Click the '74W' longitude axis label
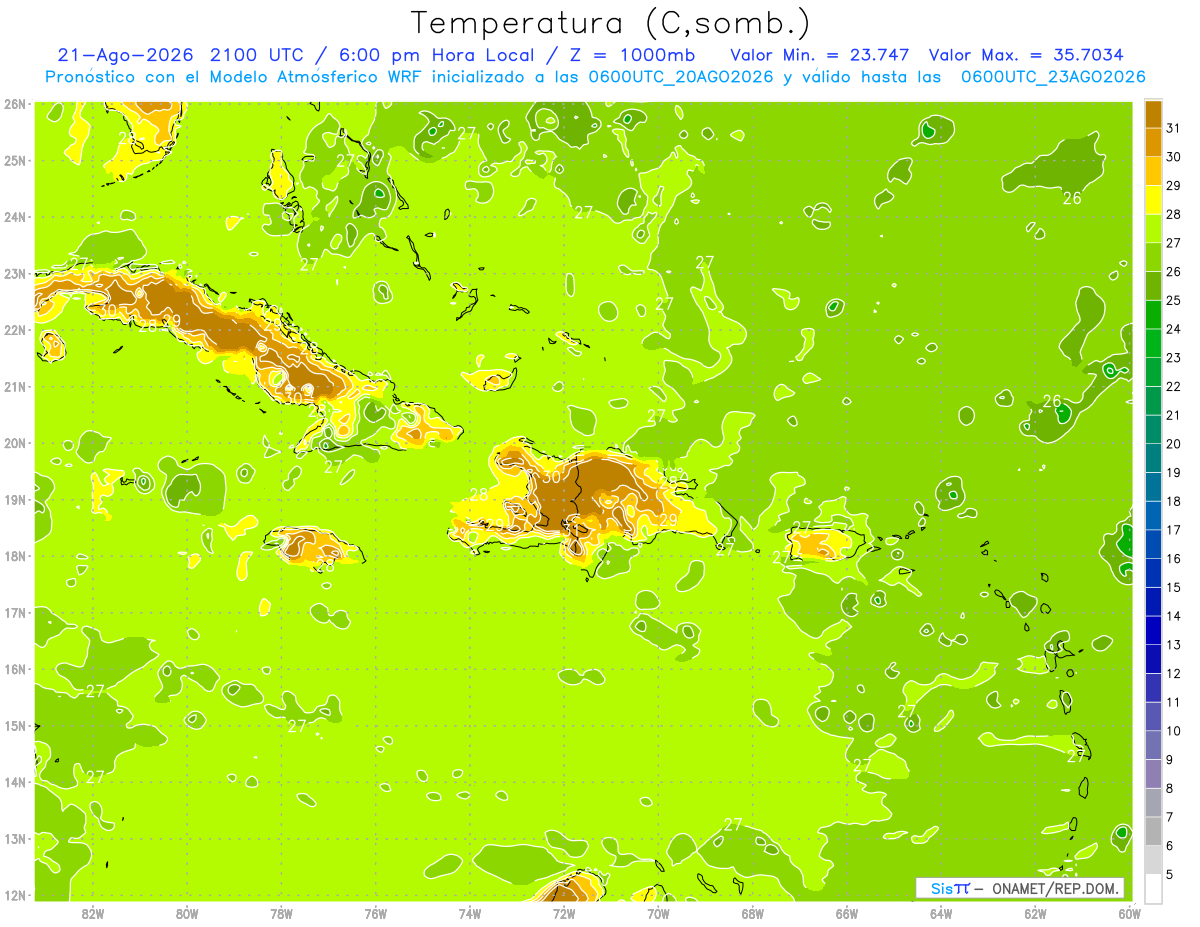This screenshot has width=1200, height=927. [x=470, y=913]
